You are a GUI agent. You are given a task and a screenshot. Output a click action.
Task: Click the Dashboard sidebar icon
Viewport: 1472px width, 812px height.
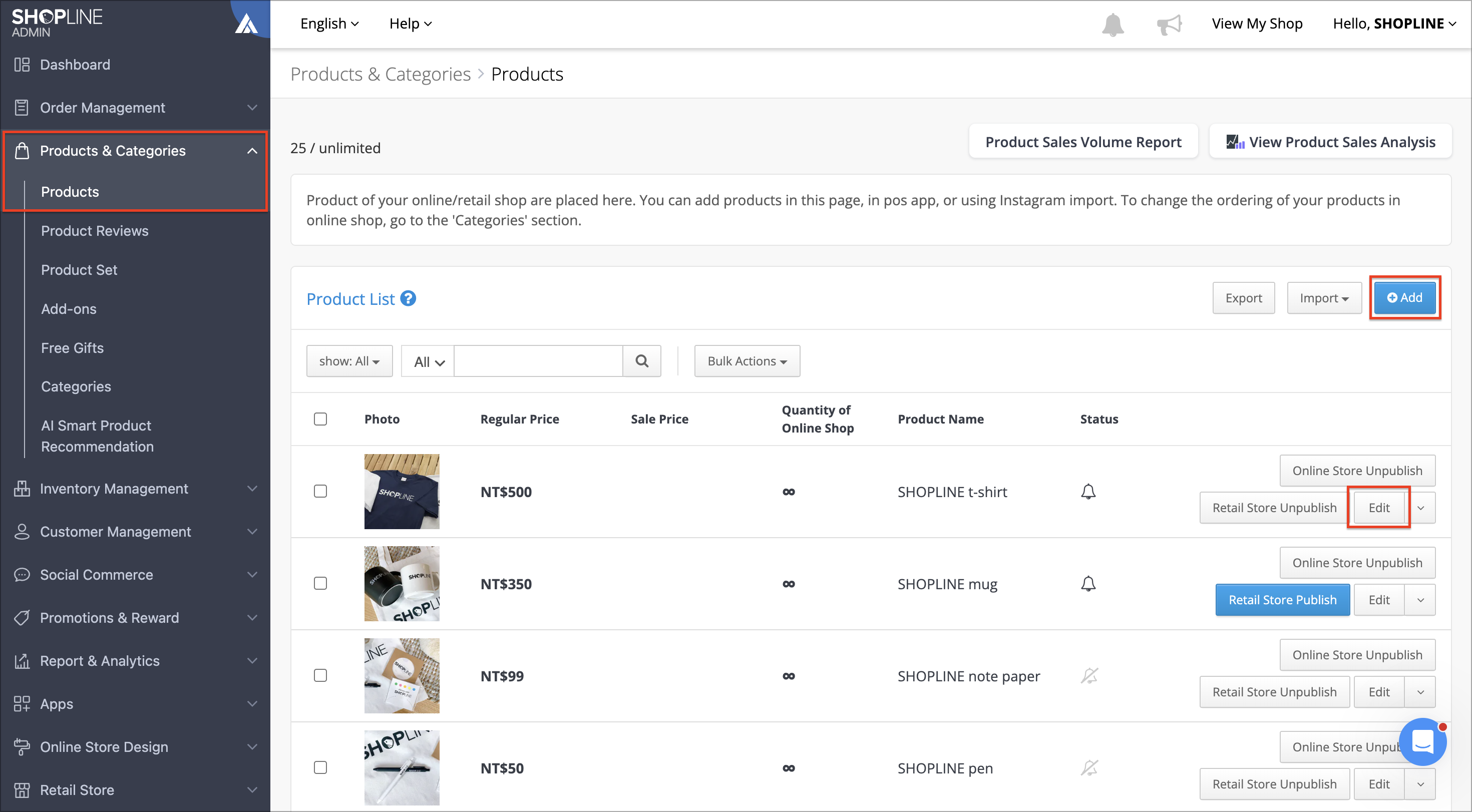tap(22, 65)
